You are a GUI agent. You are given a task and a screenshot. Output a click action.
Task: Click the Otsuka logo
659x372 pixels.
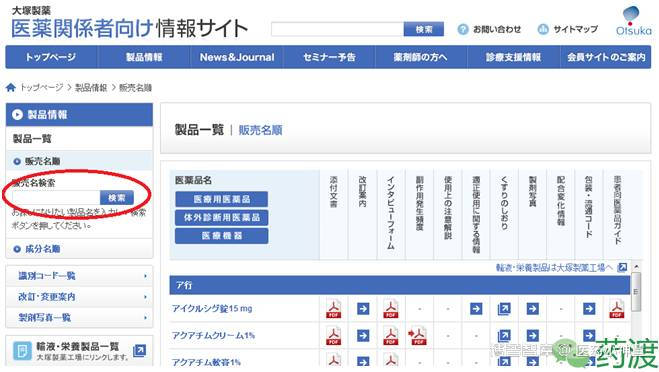coord(633,21)
